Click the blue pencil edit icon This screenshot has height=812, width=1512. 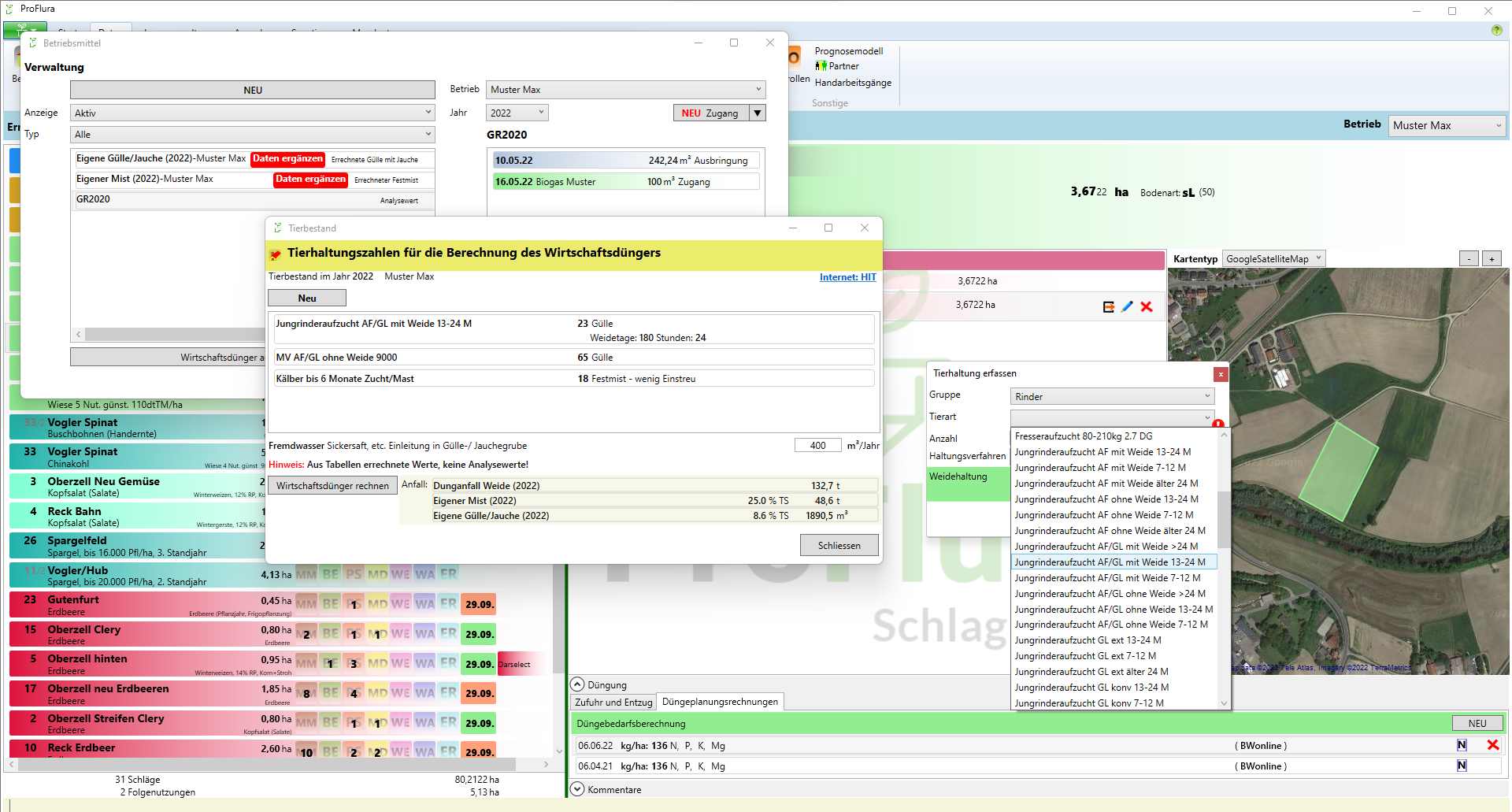[1127, 306]
